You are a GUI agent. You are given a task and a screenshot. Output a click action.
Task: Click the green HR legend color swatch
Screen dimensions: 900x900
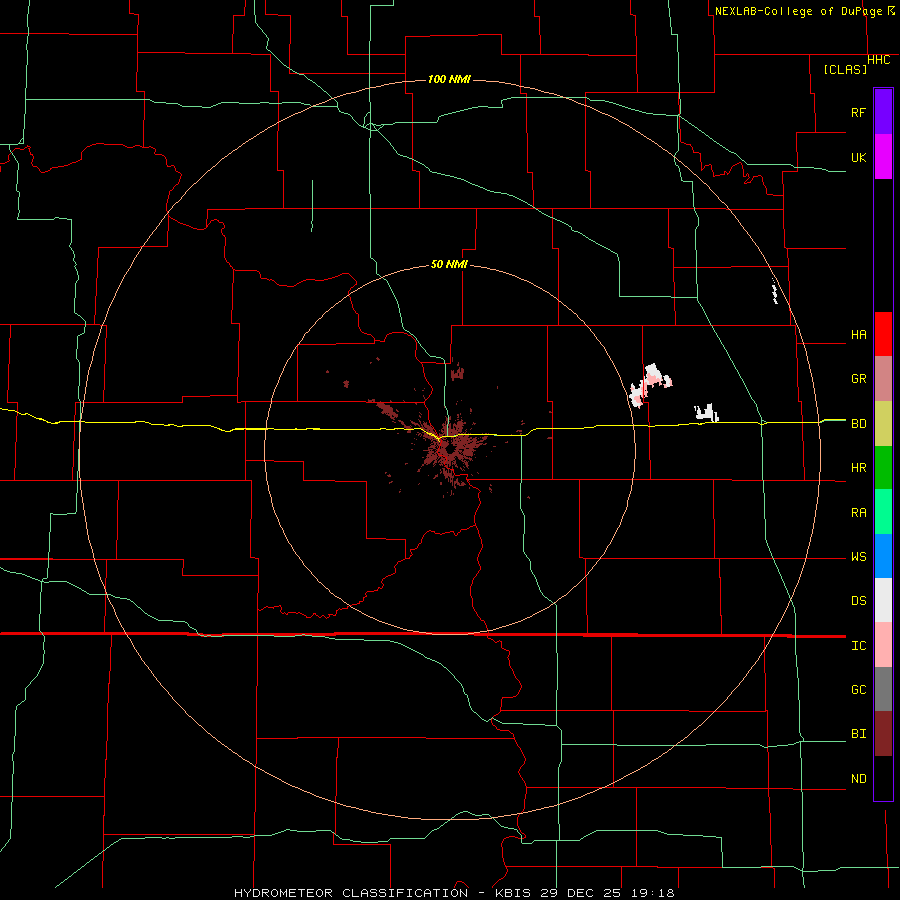[883, 468]
